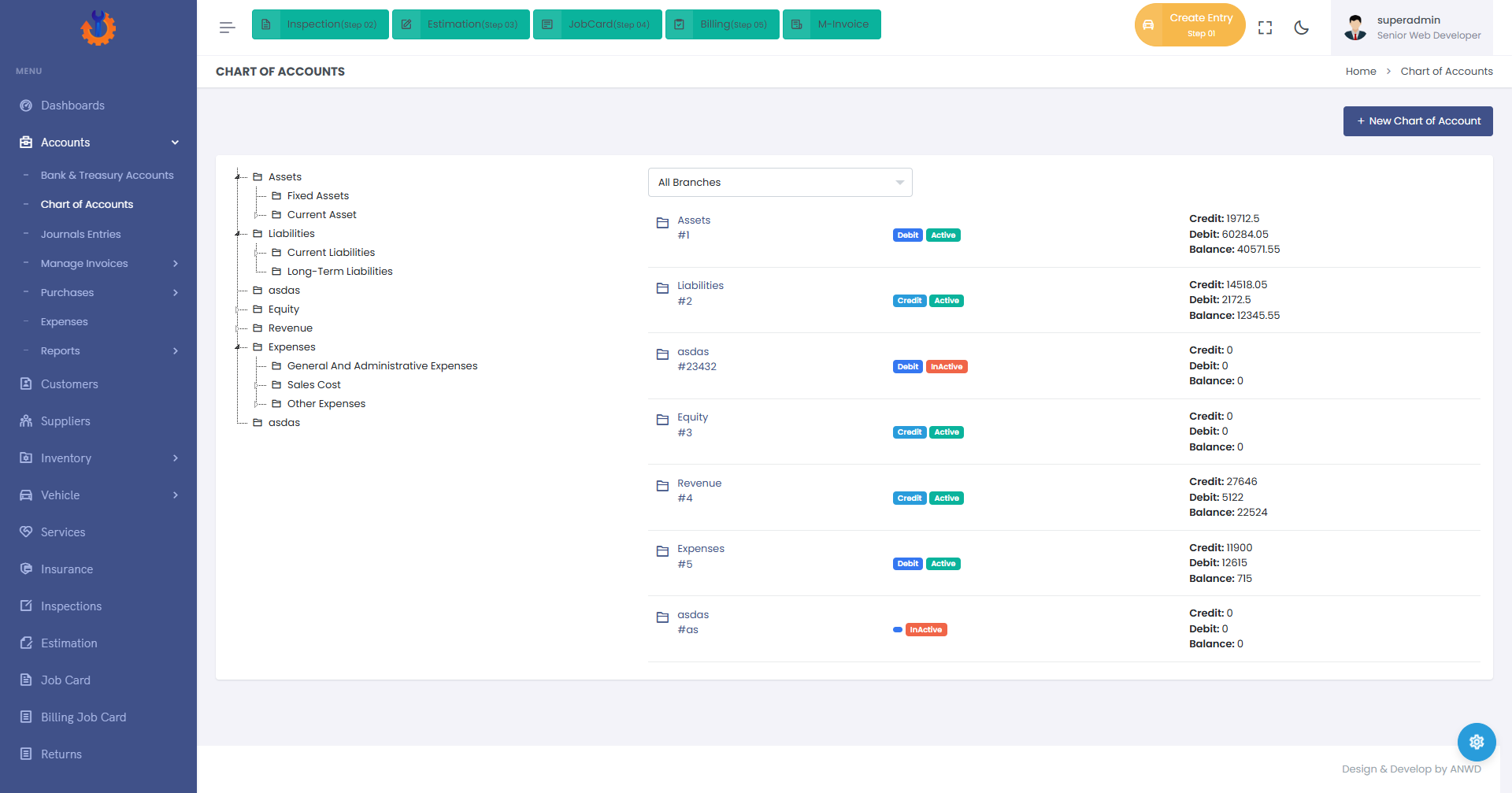
Task: Open Estimation (Step 03) tab
Action: point(461,24)
